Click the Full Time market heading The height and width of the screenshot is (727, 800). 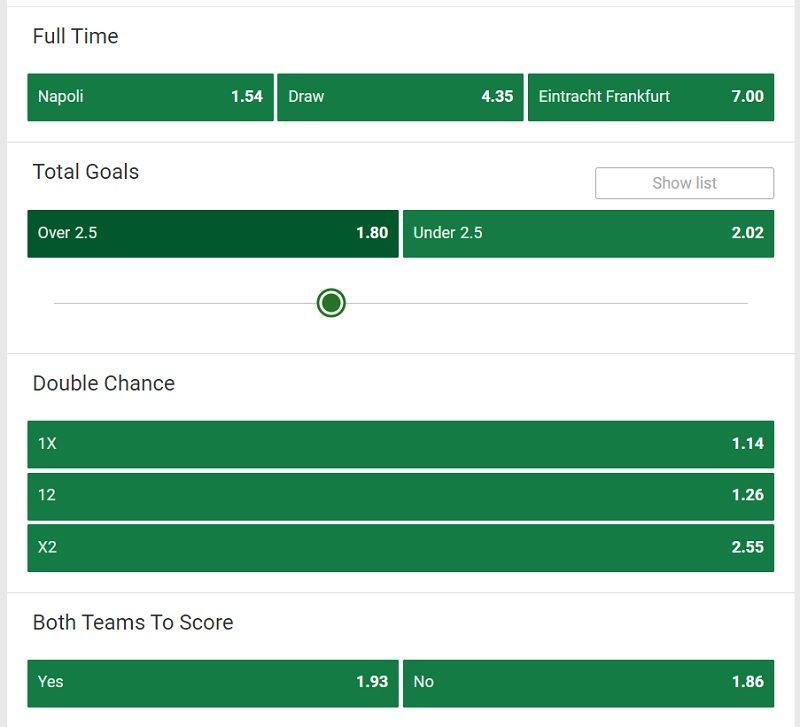(x=76, y=36)
